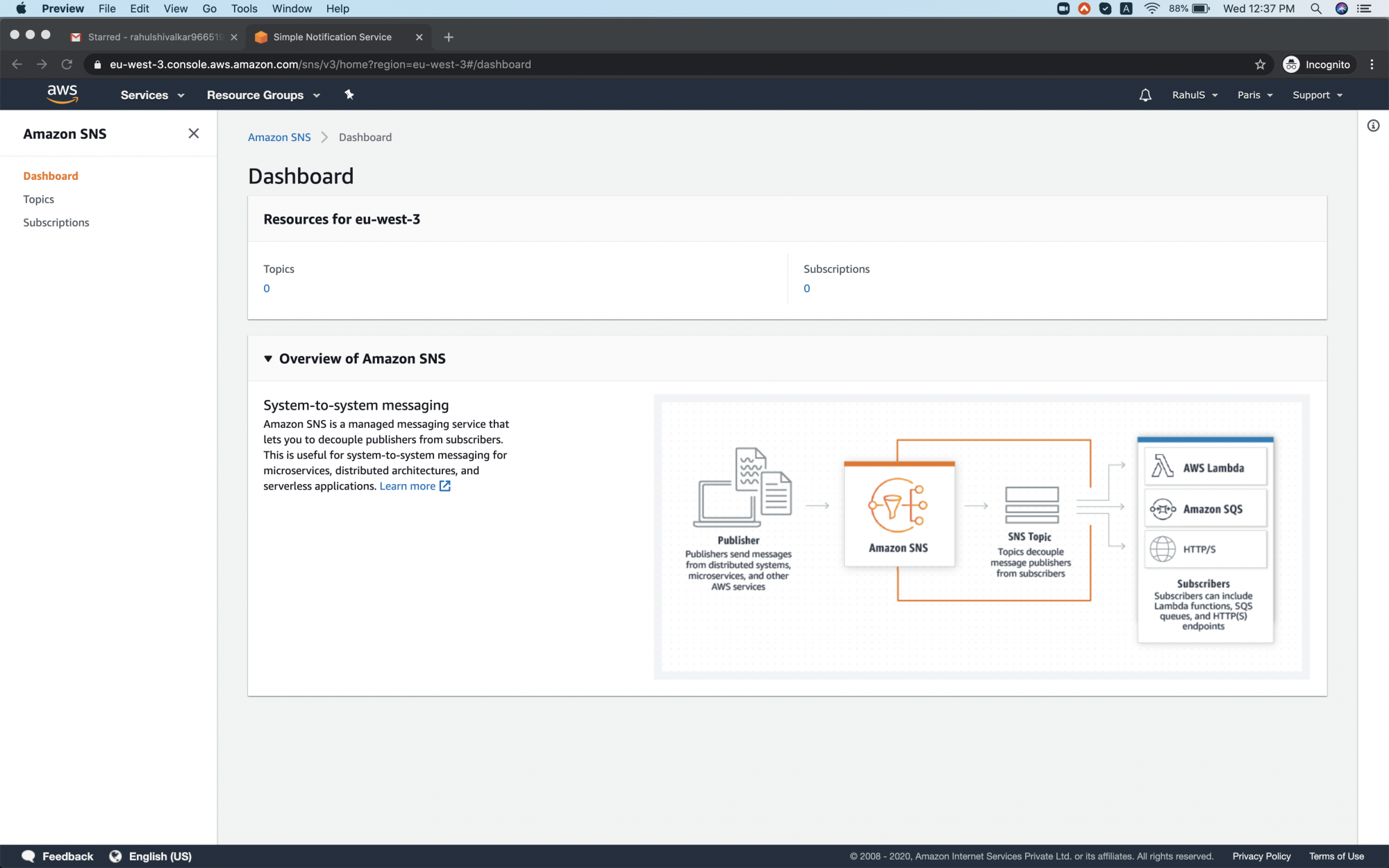
Task: Switch to the Starred Gmail tab
Action: (x=147, y=37)
